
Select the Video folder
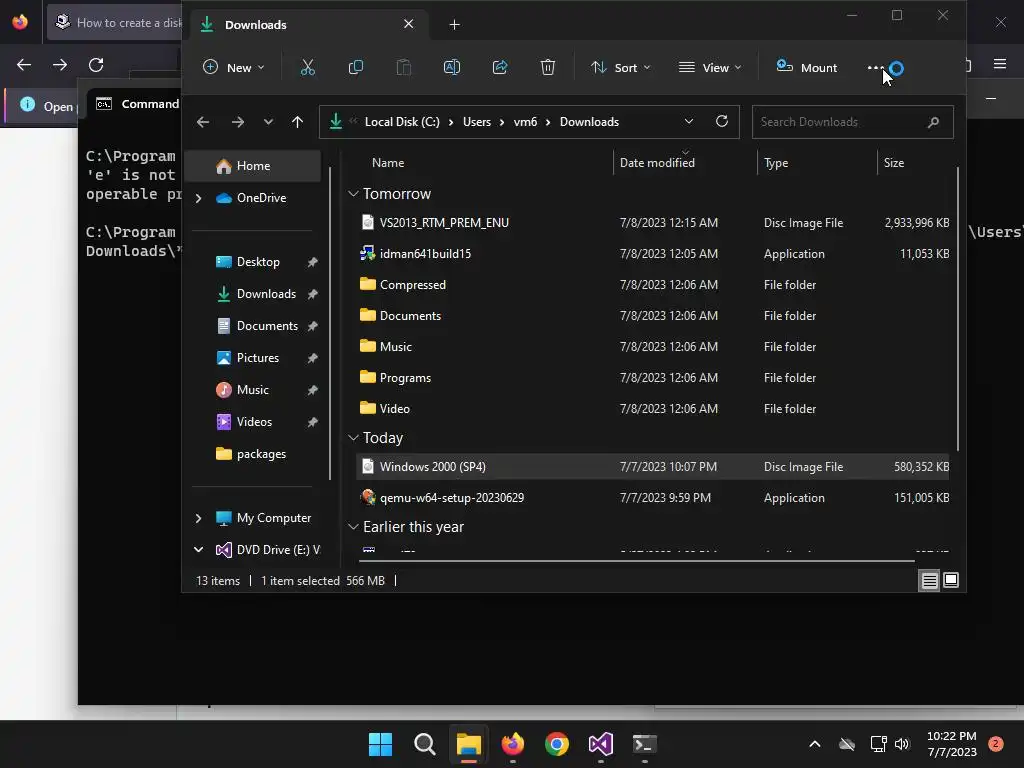pos(652,409)
